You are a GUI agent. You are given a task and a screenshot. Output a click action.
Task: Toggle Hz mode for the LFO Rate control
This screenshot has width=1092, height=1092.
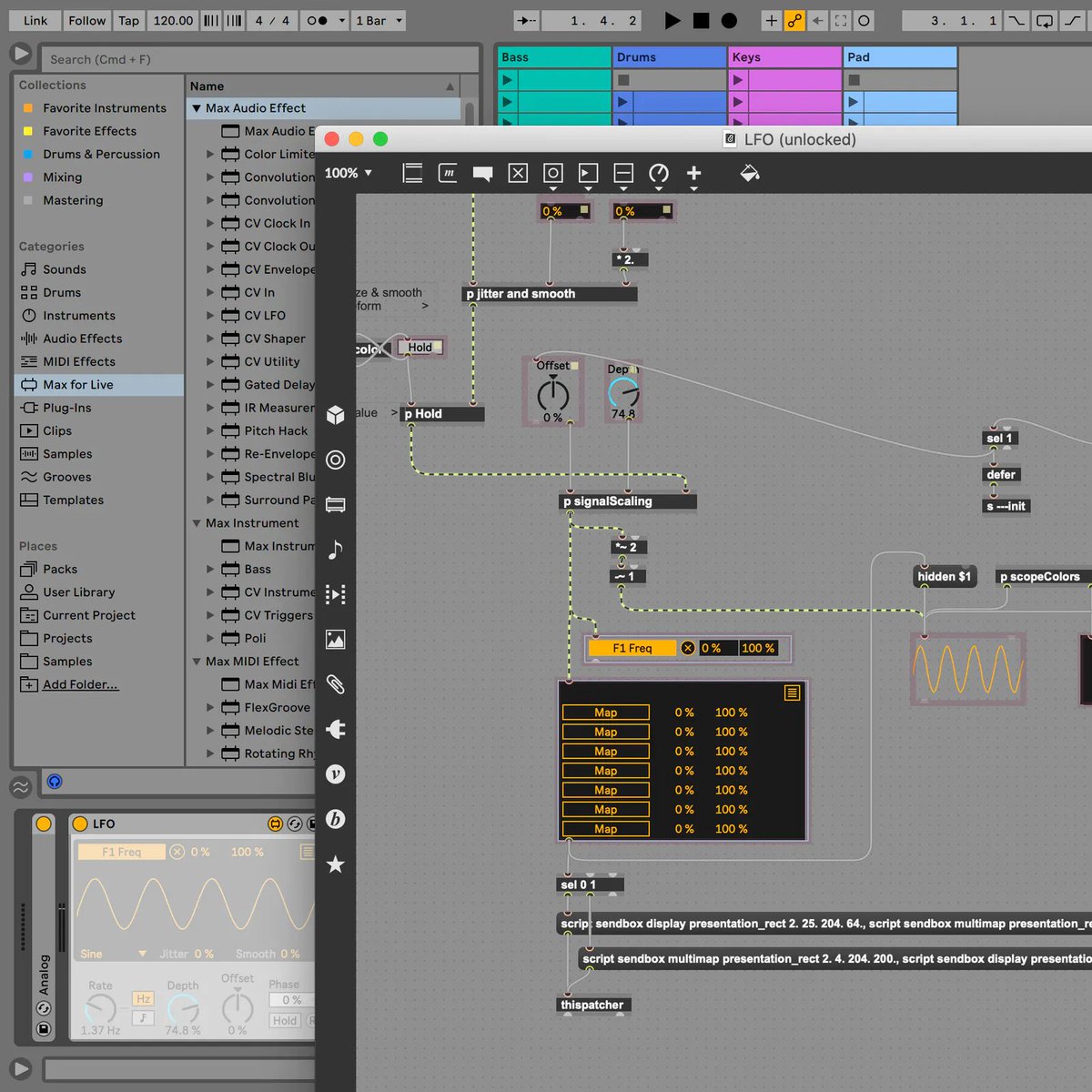point(142,998)
